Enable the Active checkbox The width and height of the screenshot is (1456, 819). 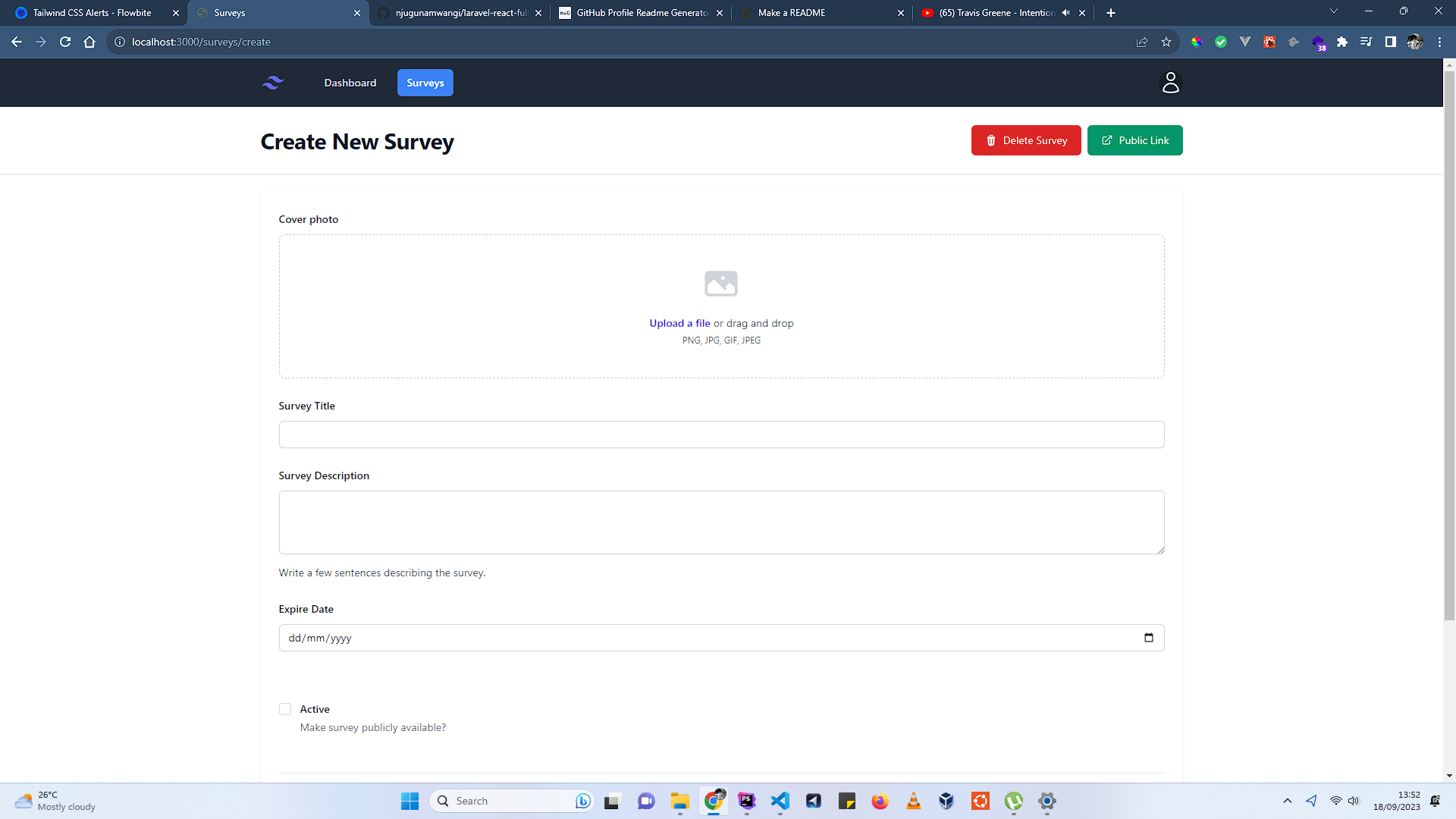point(285,709)
